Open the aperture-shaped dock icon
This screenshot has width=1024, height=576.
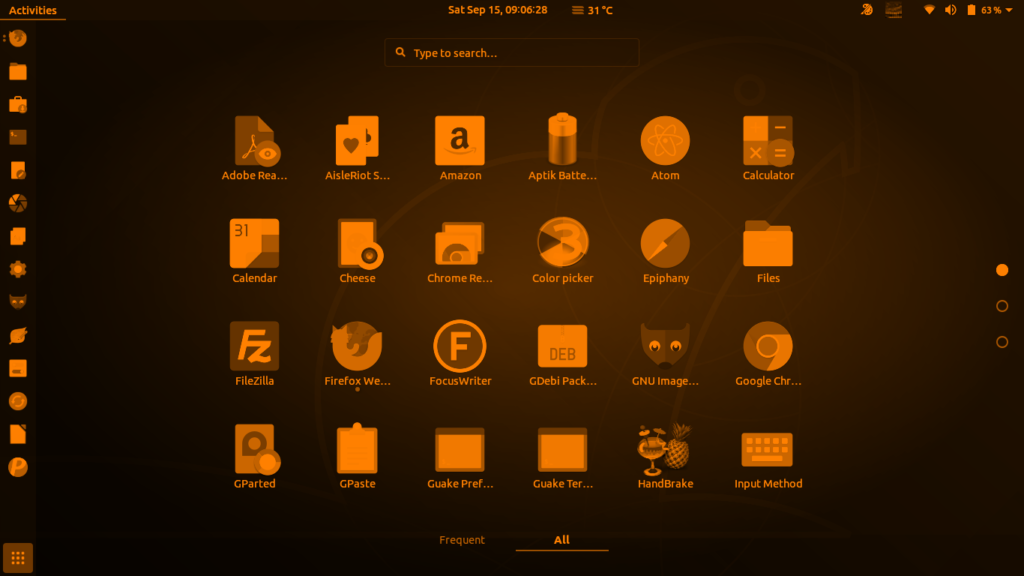[x=18, y=203]
